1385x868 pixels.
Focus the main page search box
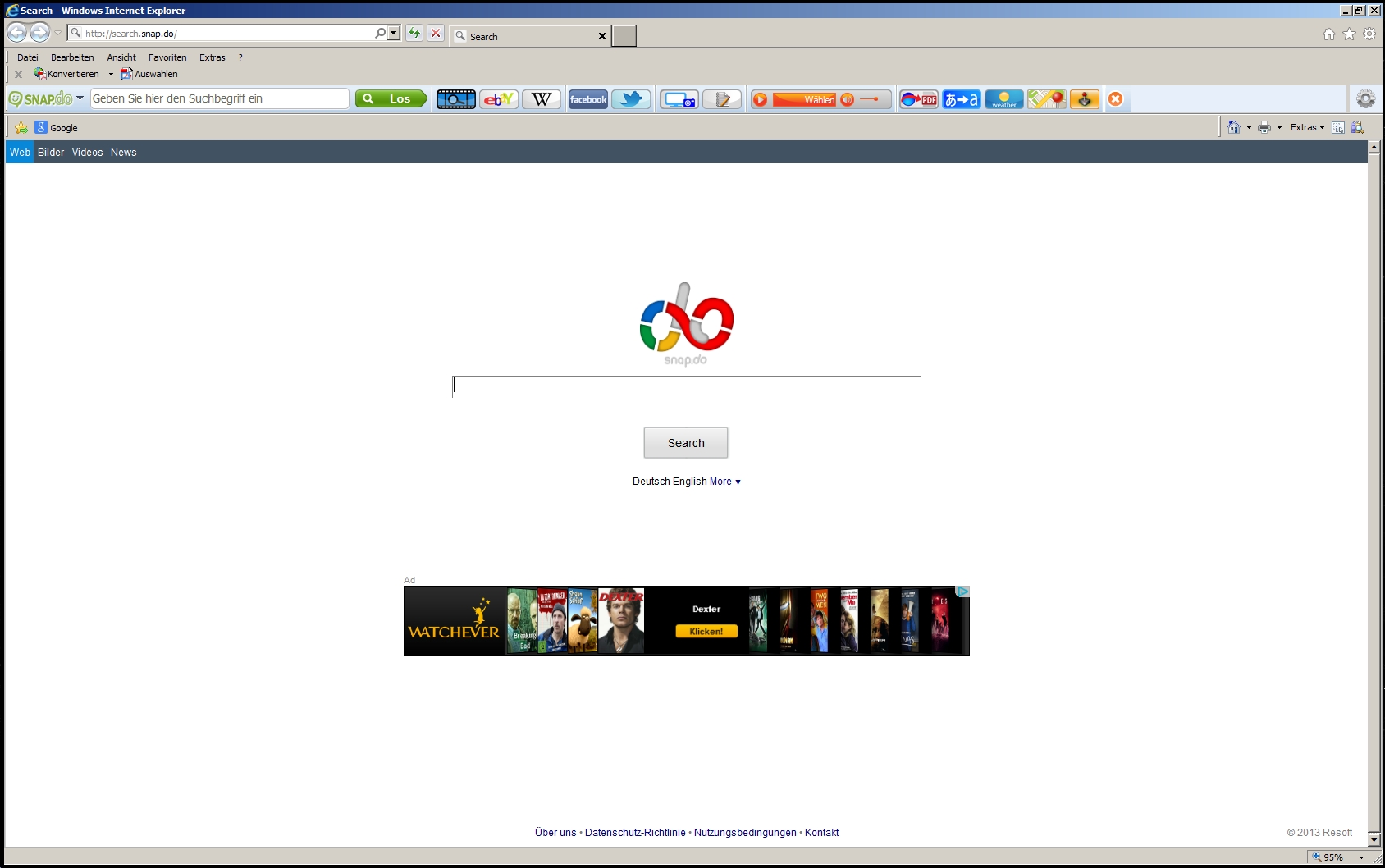click(686, 386)
